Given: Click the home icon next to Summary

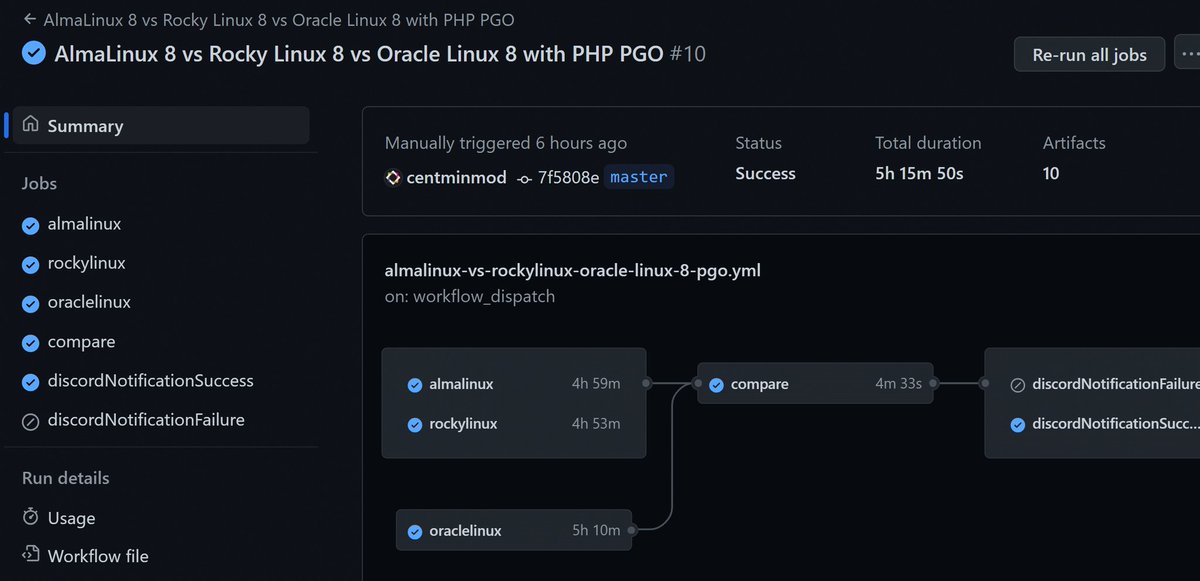Looking at the screenshot, I should pos(31,125).
